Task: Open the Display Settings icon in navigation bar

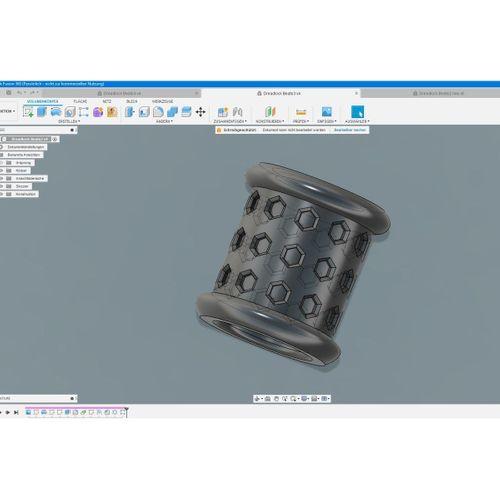Action: click(304, 399)
